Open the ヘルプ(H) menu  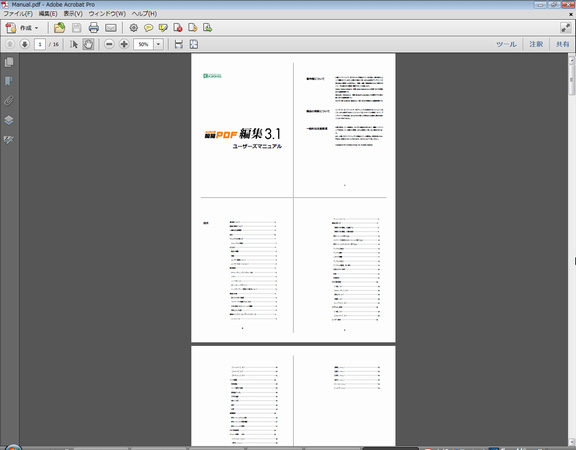(144, 14)
